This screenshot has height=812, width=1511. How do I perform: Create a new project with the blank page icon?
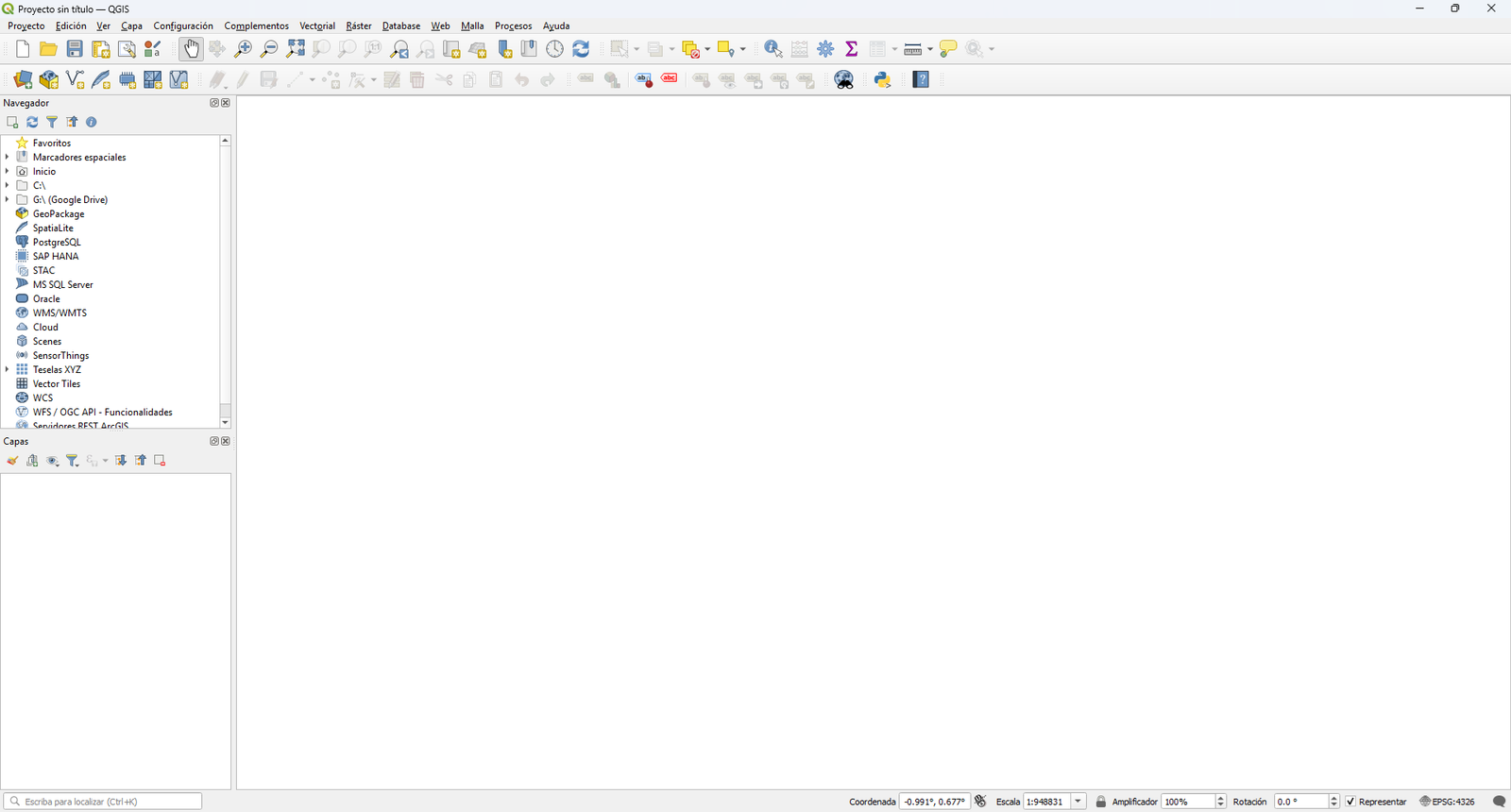tap(23, 49)
